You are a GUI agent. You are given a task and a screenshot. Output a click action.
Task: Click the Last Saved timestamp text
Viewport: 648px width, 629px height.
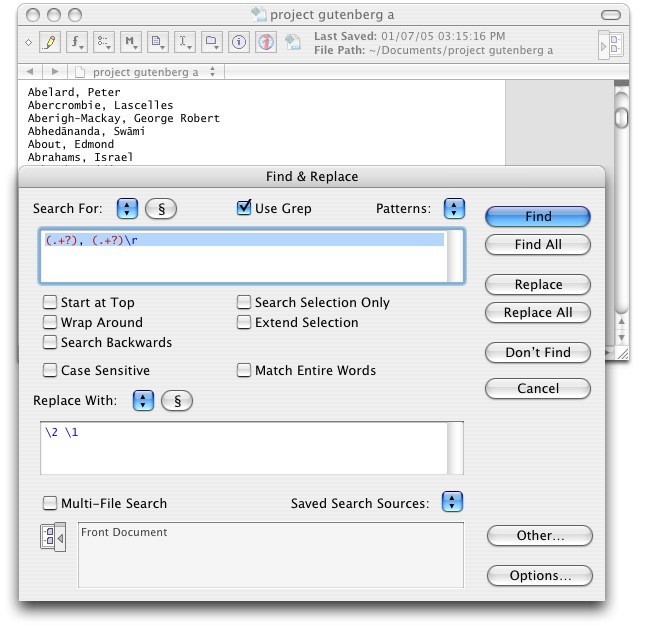pyautogui.click(x=410, y=36)
